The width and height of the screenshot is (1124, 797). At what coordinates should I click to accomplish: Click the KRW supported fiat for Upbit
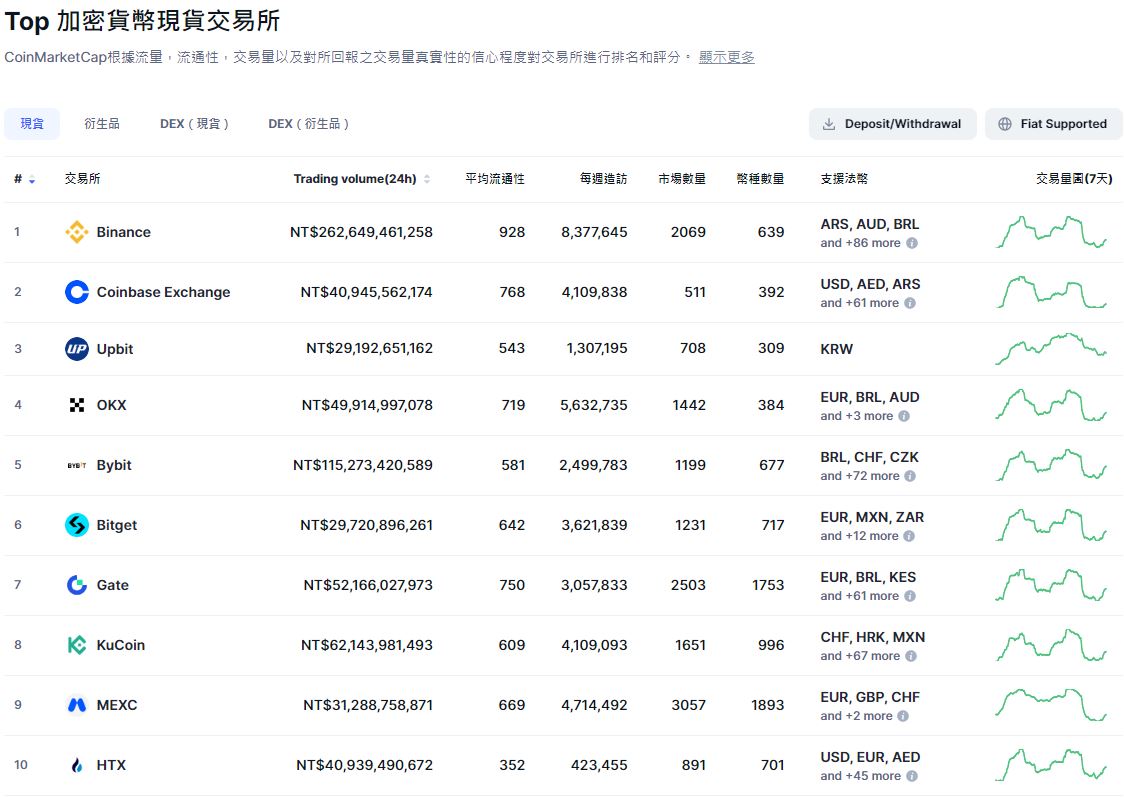pos(837,349)
